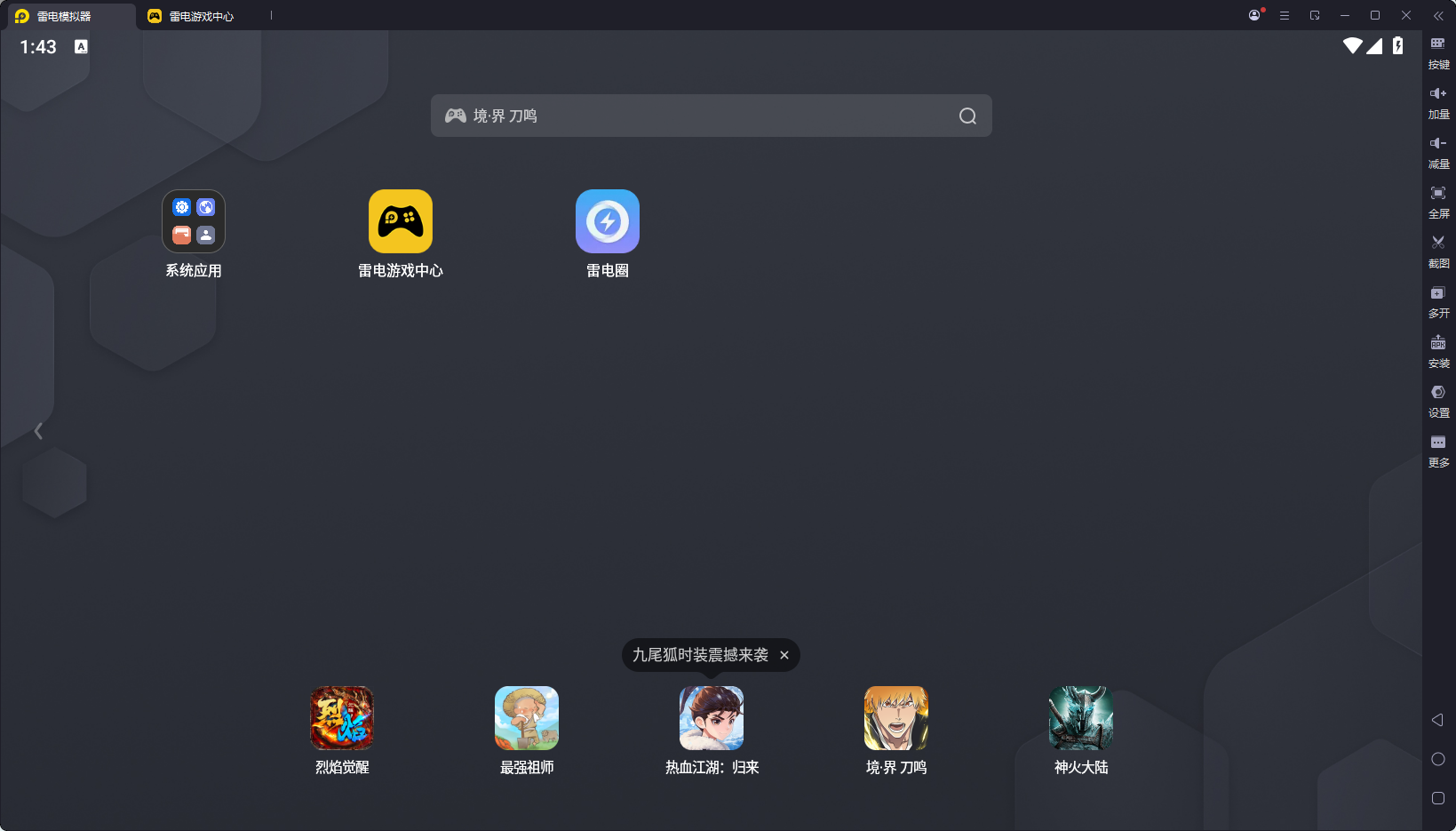Click the keyboard input indicator icon

point(81,46)
